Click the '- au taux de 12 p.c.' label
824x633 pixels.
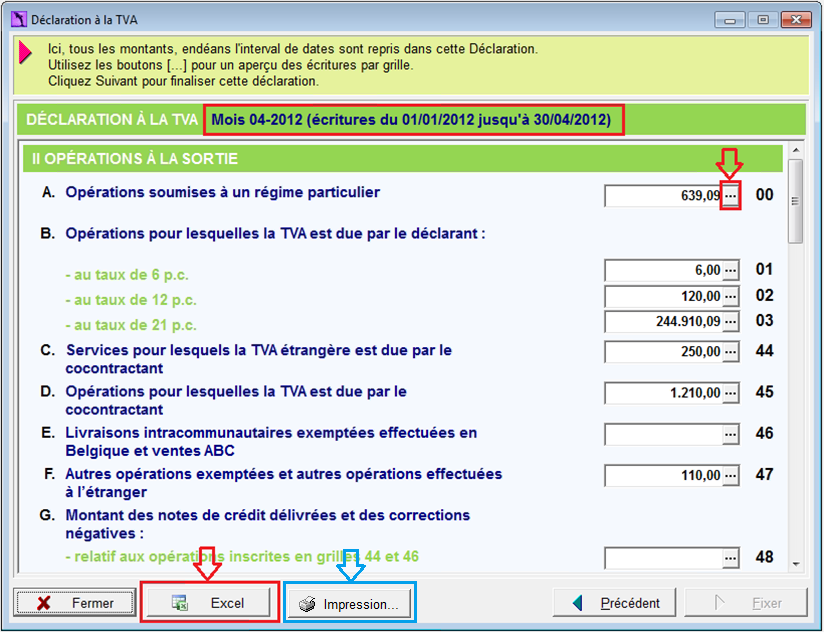131,300
